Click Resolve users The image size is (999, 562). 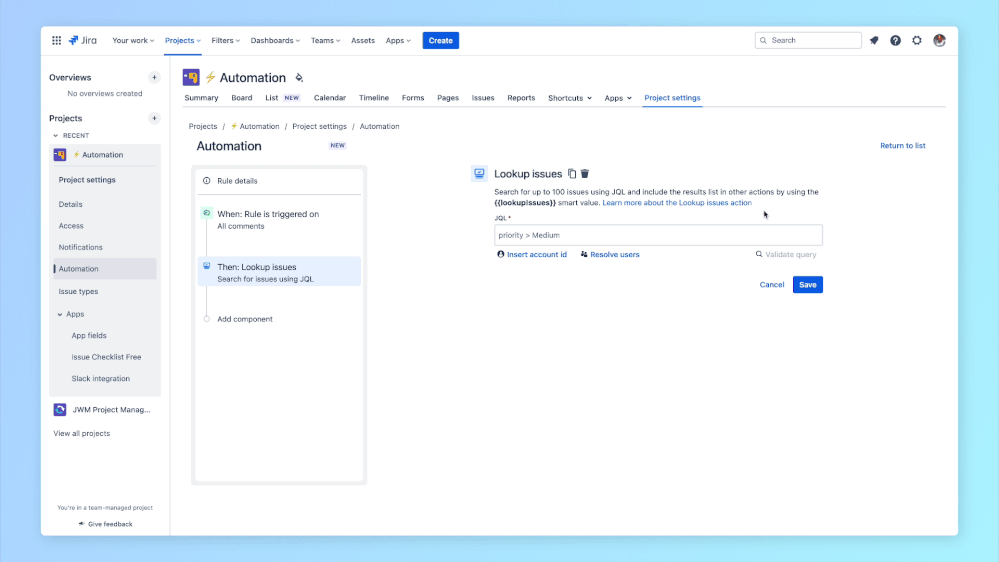[610, 254]
